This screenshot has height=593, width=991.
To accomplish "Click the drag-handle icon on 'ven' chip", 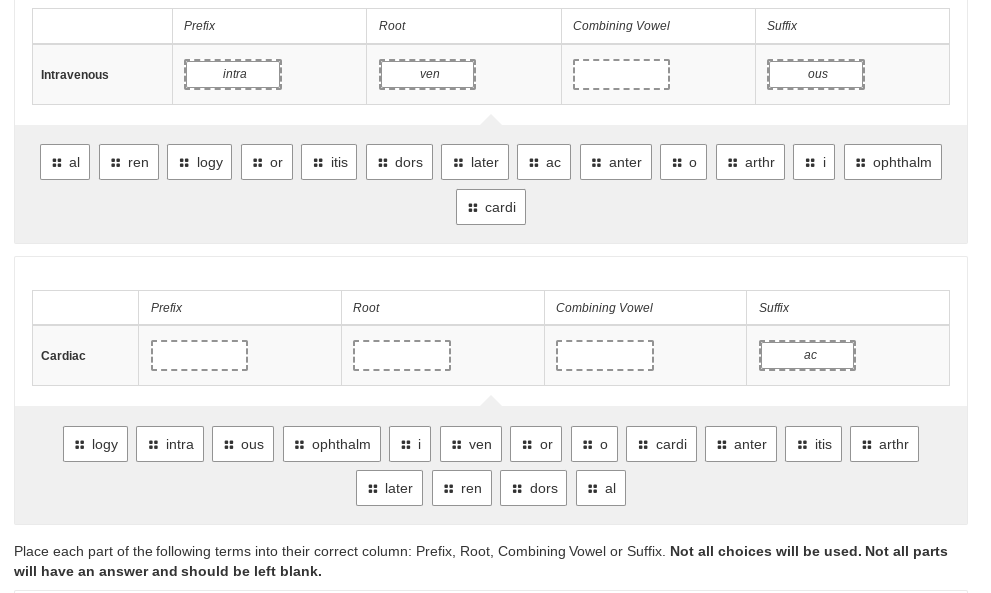I will 456,445.
